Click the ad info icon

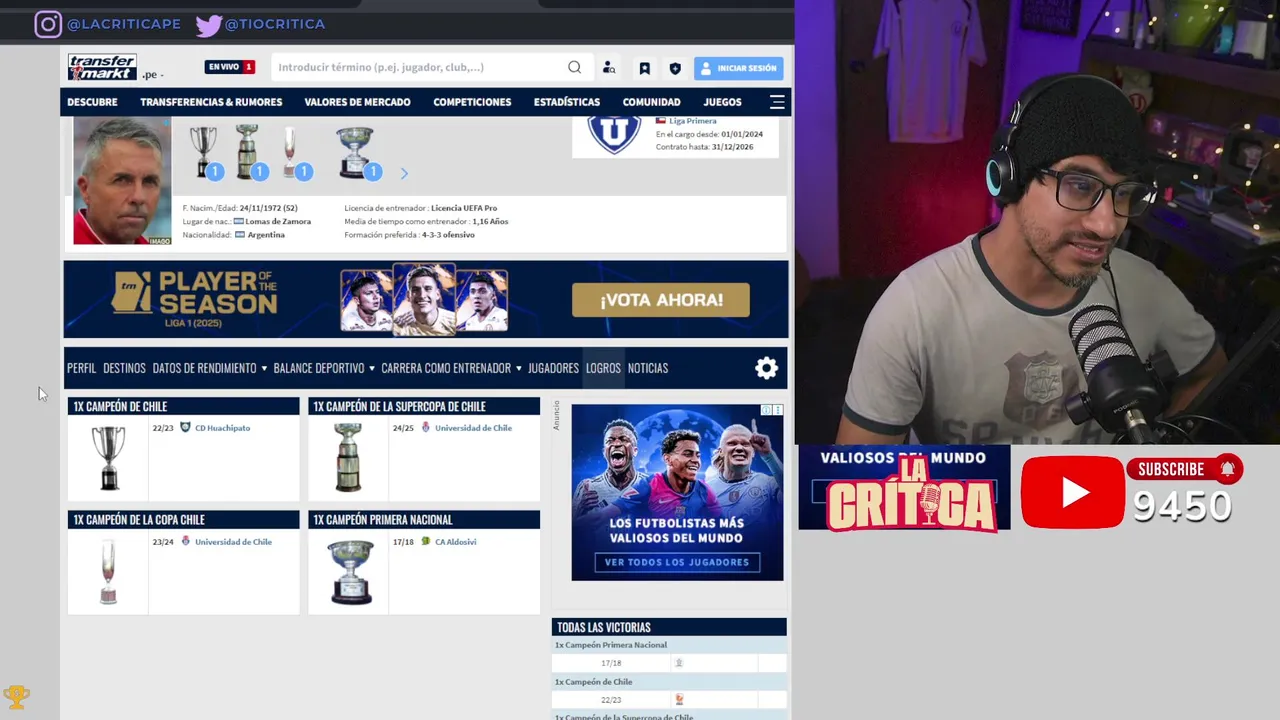pyautogui.click(x=767, y=410)
